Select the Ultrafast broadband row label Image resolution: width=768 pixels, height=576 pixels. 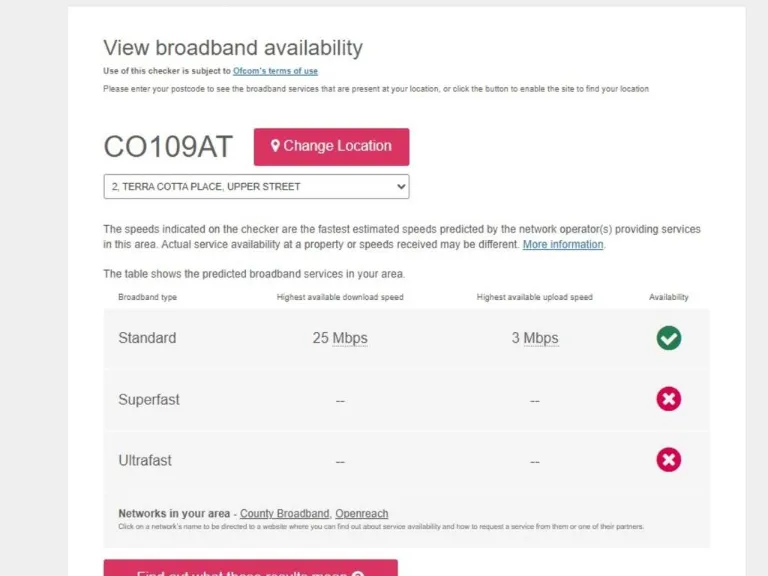click(145, 460)
